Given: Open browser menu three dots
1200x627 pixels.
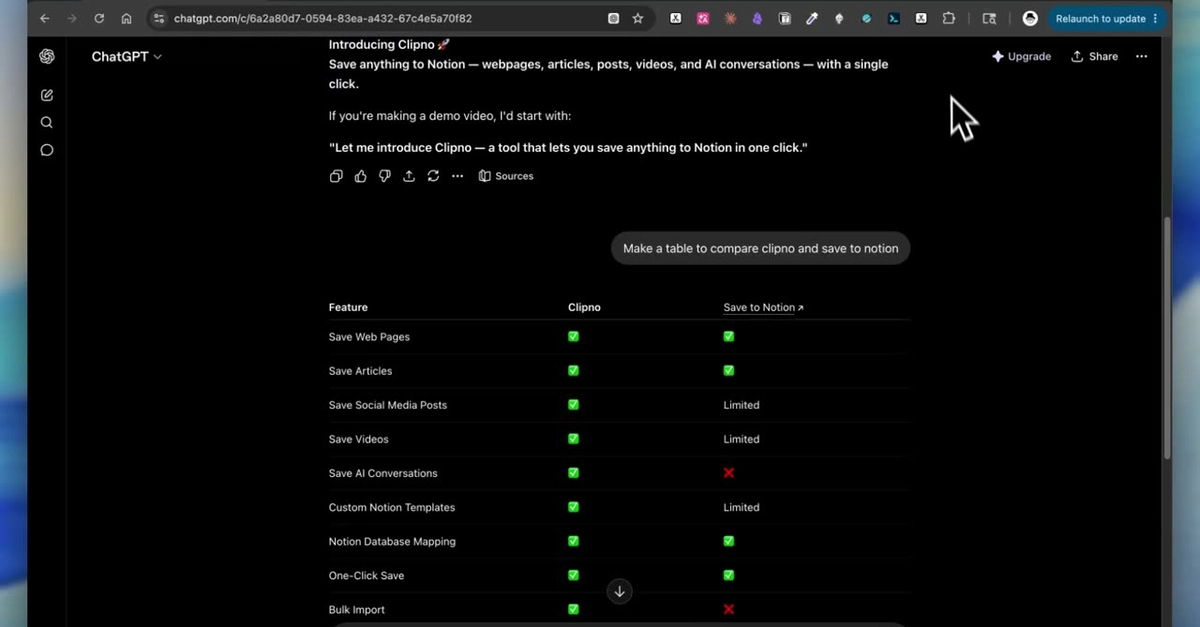Looking at the screenshot, I should click(x=1156, y=18).
